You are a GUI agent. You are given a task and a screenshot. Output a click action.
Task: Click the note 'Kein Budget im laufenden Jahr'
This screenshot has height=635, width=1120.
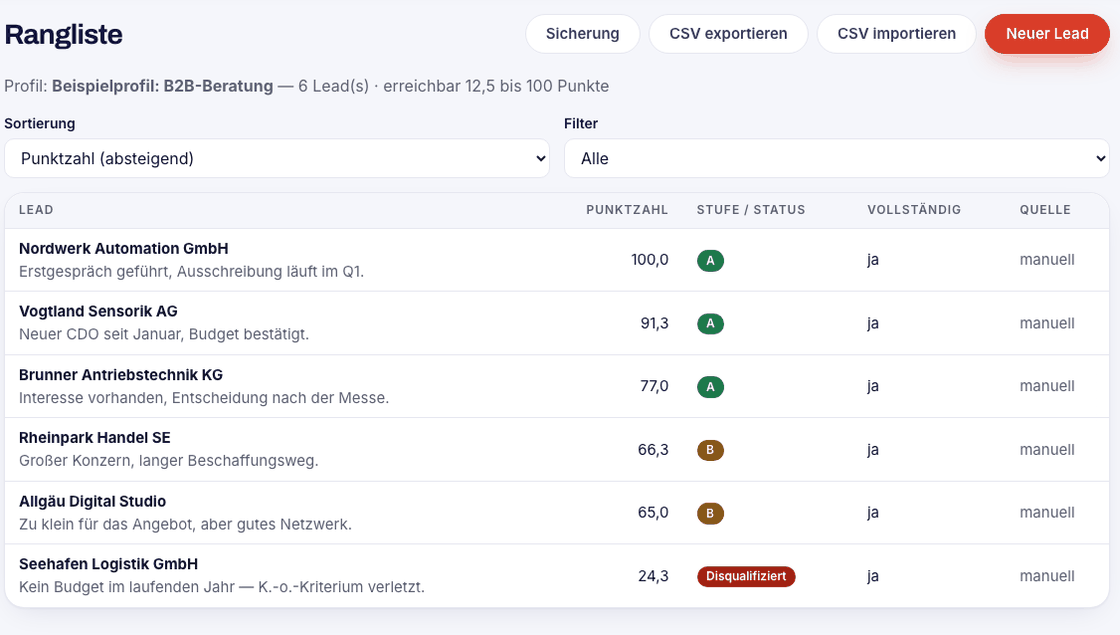click(x=126, y=587)
